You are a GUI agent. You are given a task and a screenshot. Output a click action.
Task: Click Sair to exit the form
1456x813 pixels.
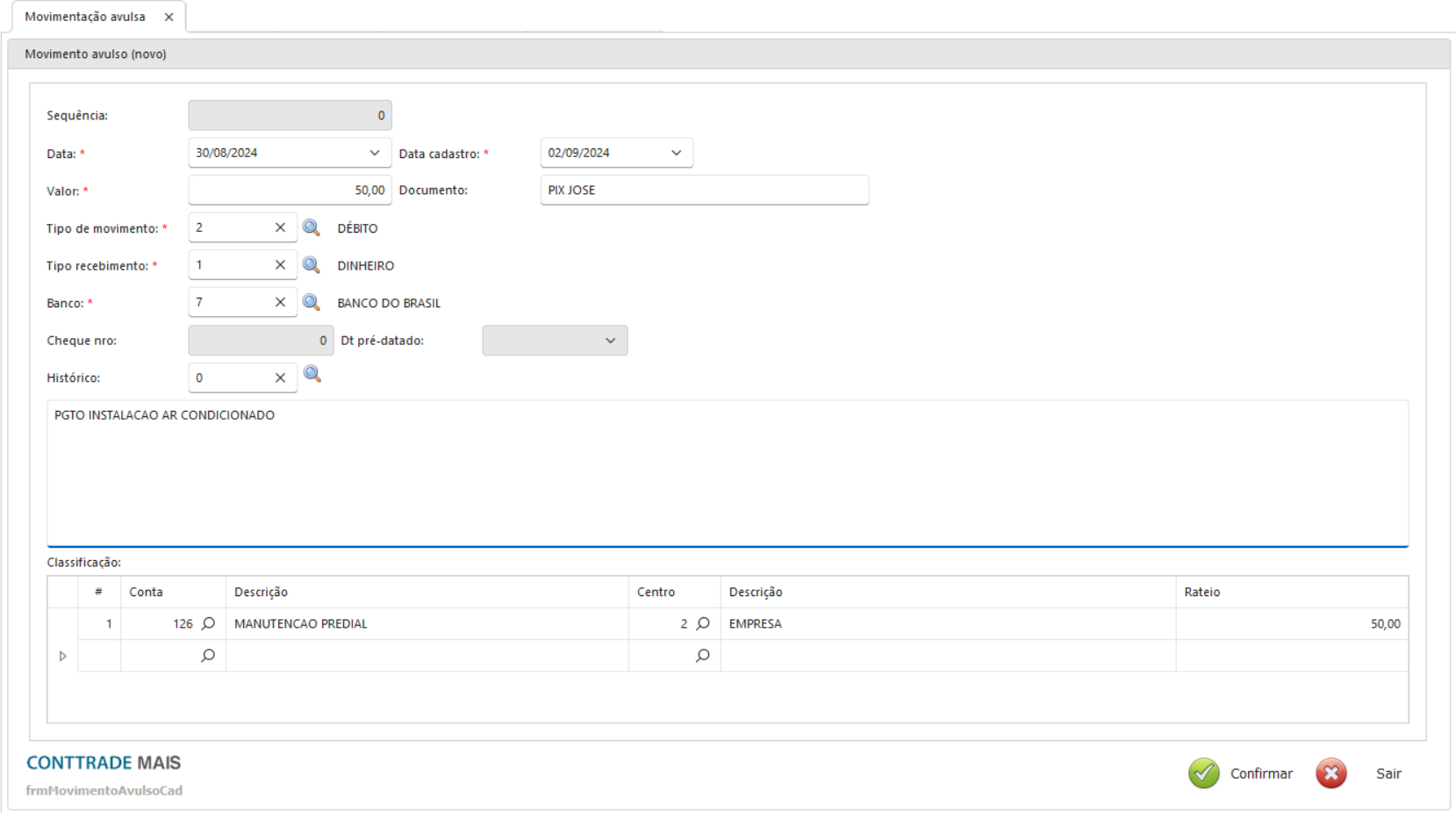click(1387, 773)
